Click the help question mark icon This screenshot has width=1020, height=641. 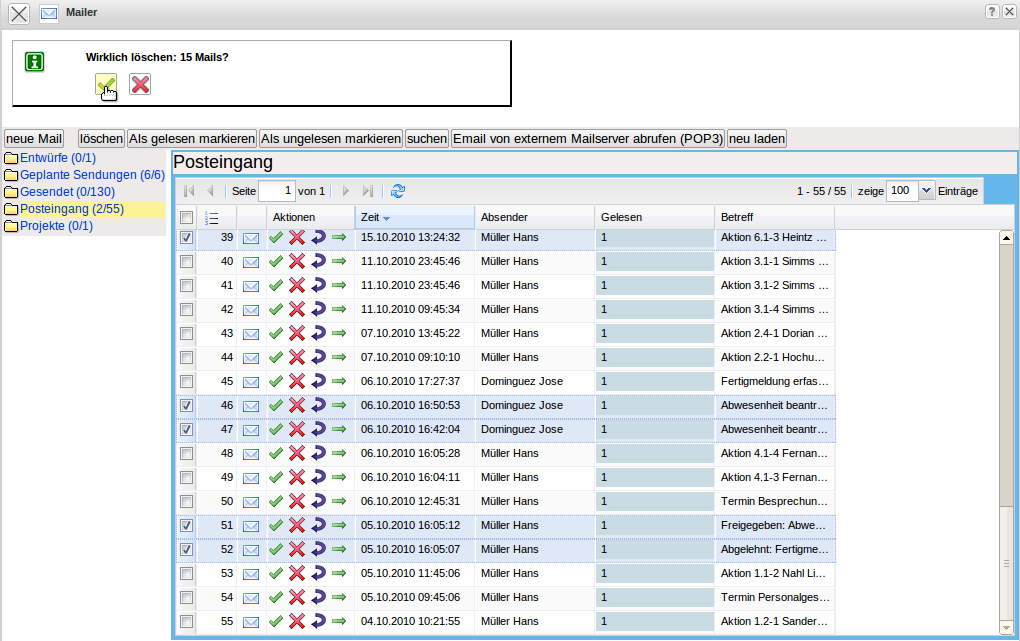(991, 11)
